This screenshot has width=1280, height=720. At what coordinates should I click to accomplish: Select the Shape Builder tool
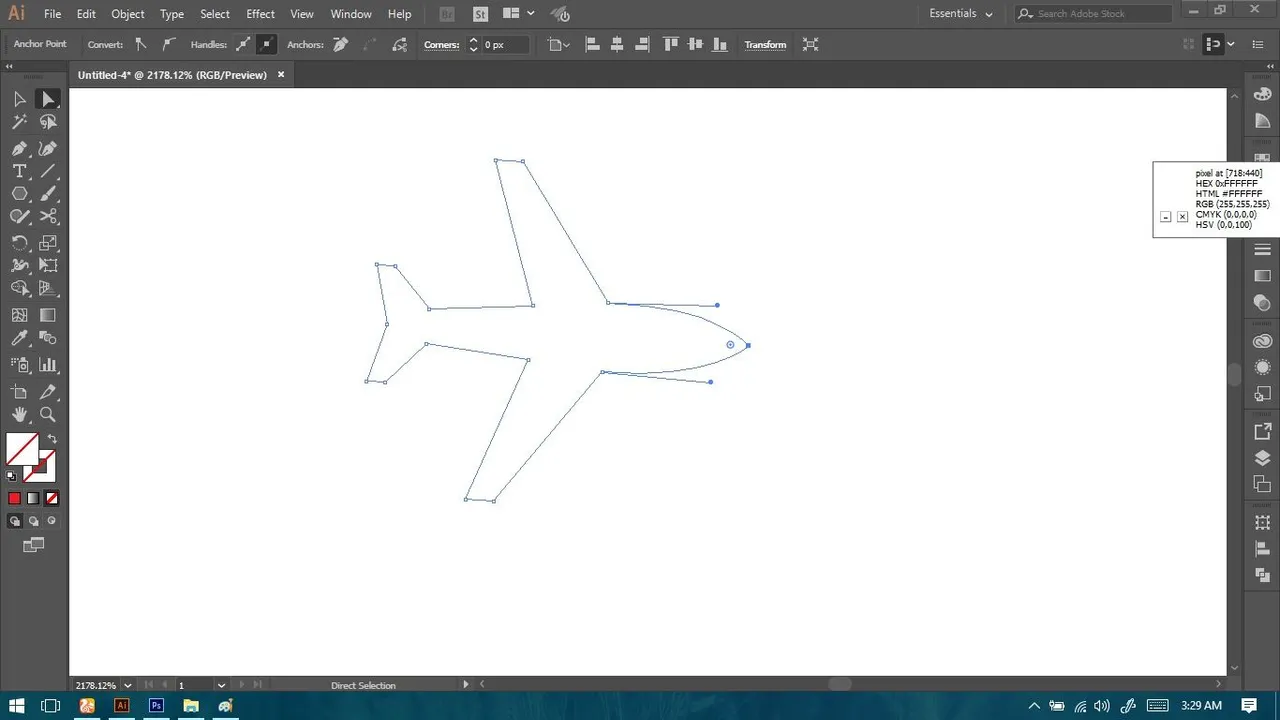pyautogui.click(x=19, y=289)
